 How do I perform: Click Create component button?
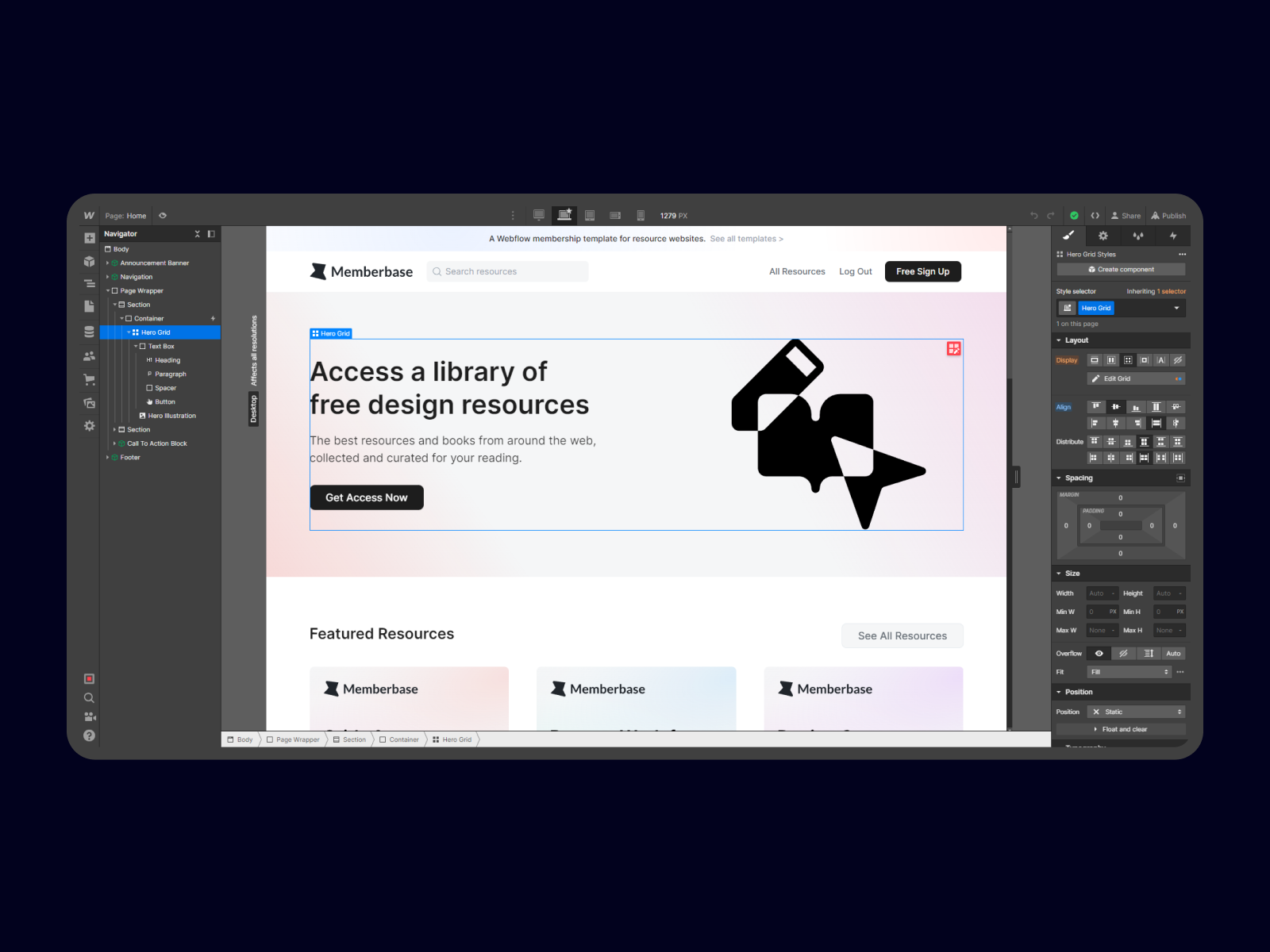(x=1121, y=270)
